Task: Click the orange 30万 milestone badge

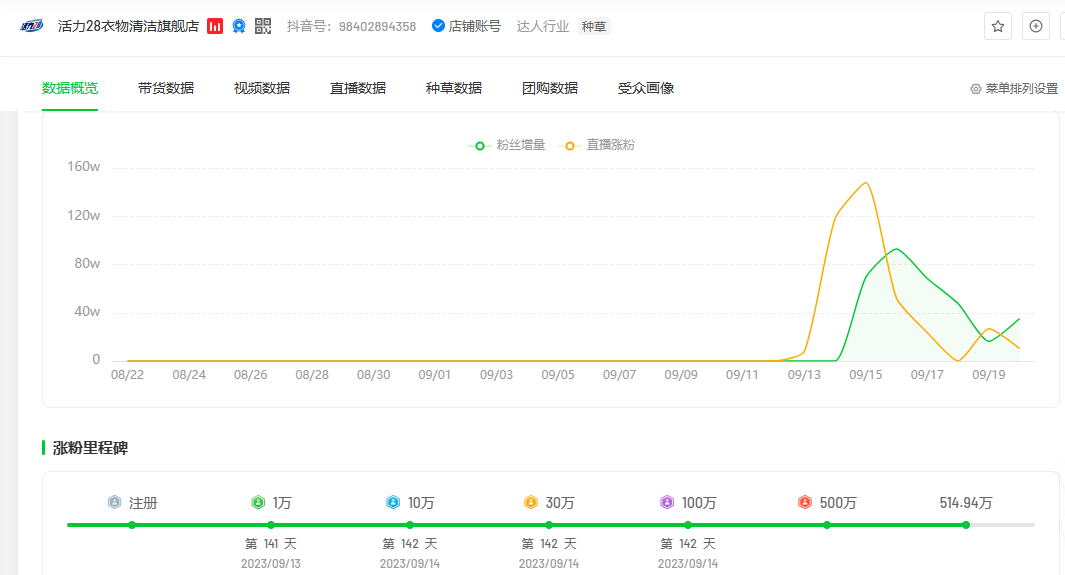Action: pyautogui.click(x=530, y=503)
